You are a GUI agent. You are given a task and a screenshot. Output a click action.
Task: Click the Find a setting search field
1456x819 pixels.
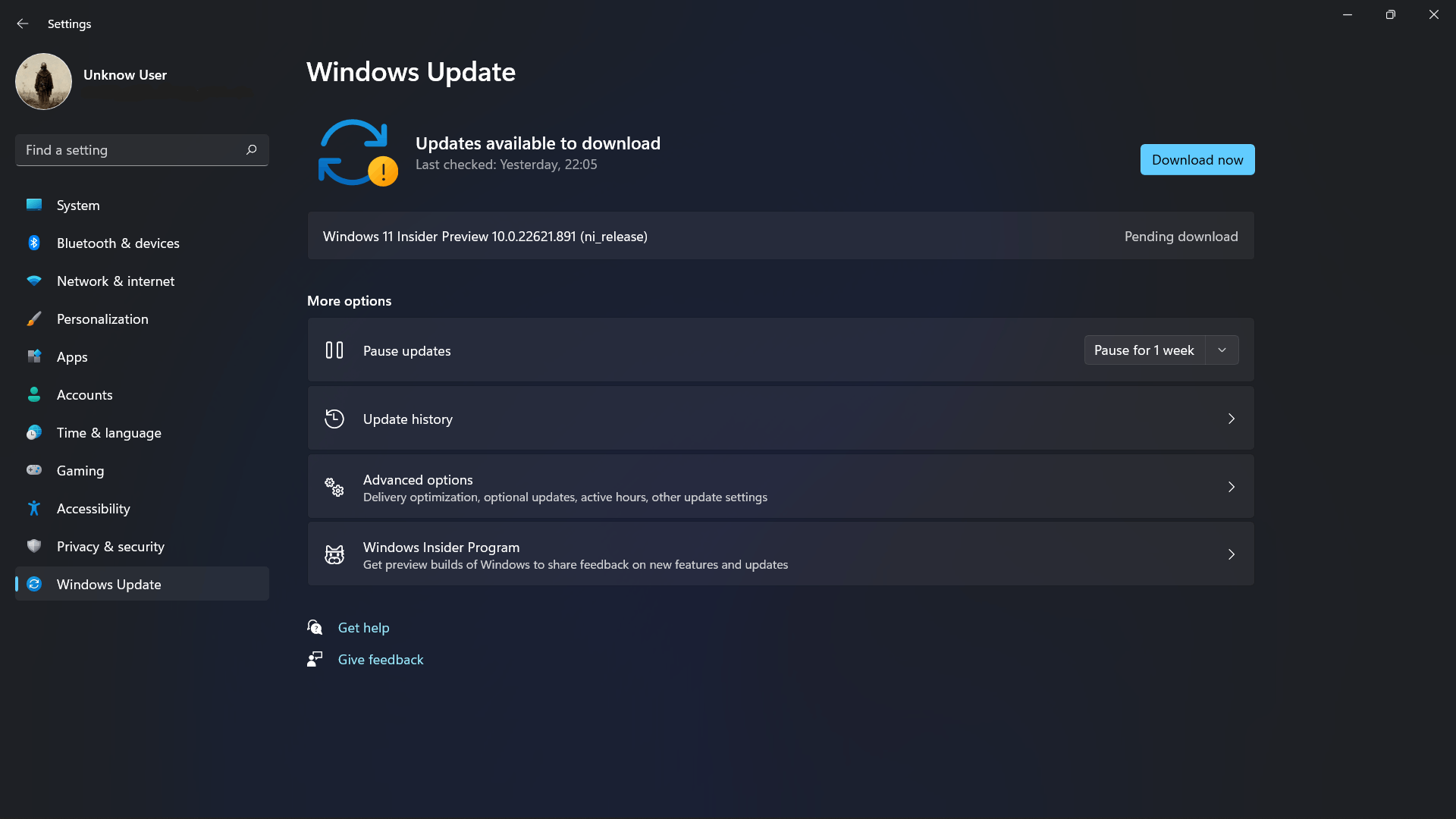(x=141, y=150)
